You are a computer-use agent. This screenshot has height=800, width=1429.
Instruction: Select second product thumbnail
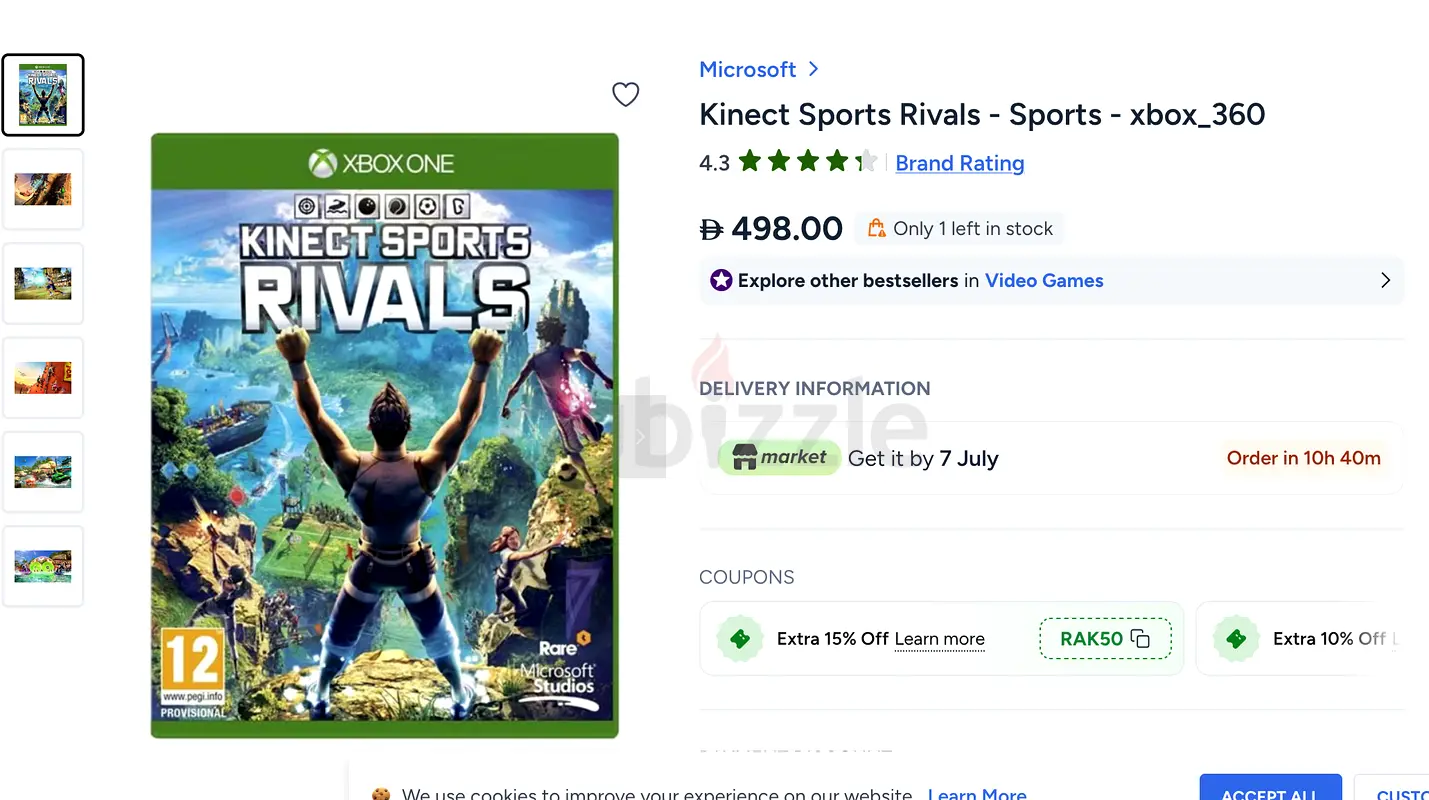click(x=43, y=189)
